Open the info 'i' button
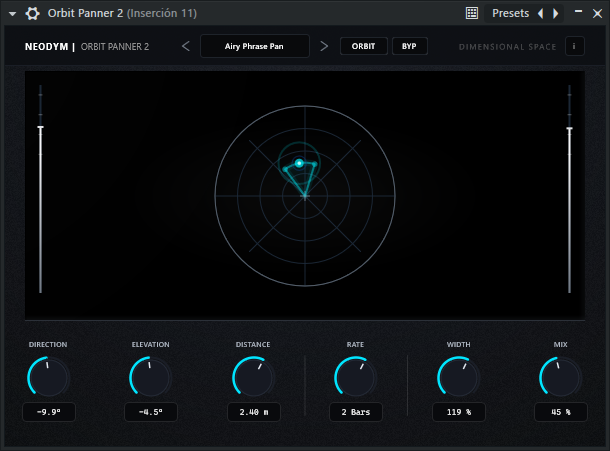 click(x=574, y=46)
